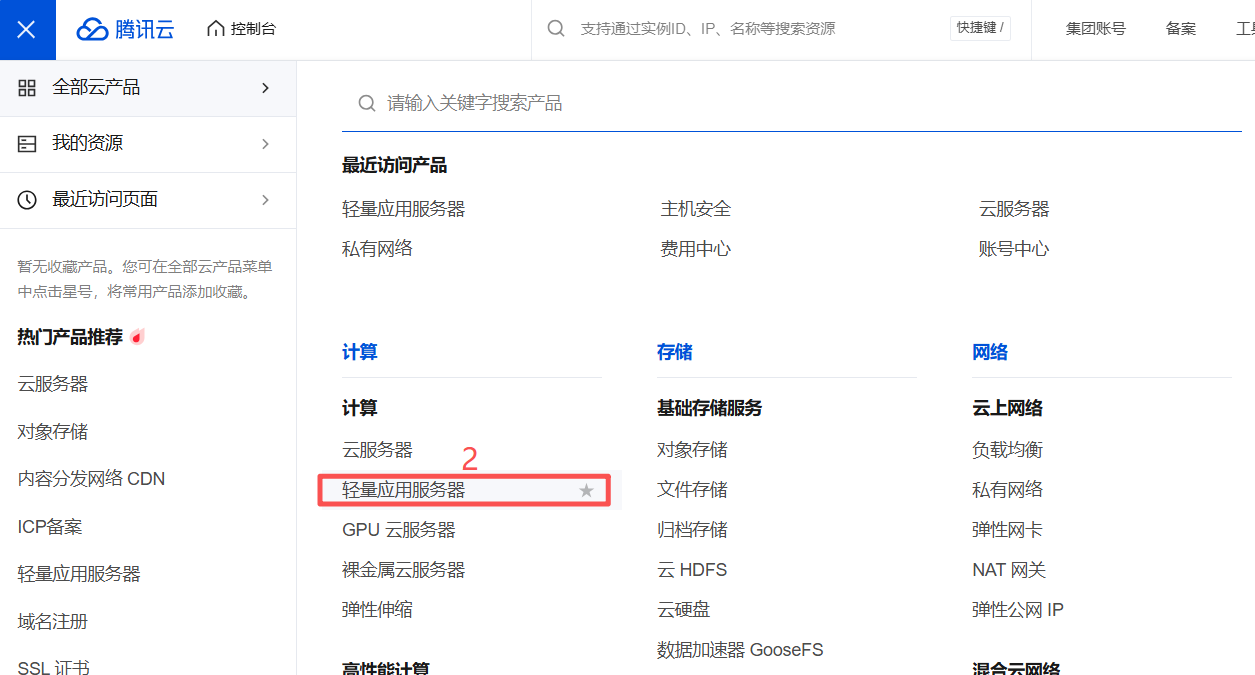Open 内容分发网络 CDN in the sidebar

click(x=91, y=479)
